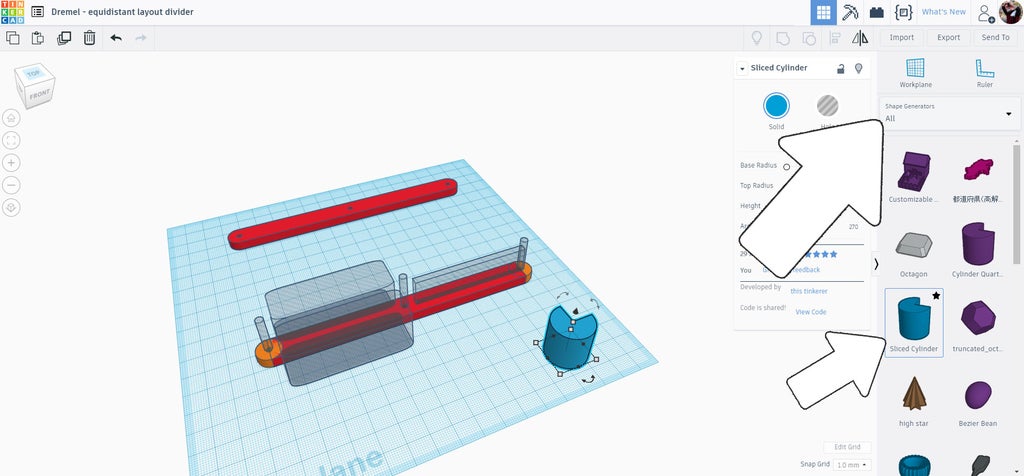Toggle the orthographic perspective view button
This screenshot has height=476, width=1024.
tap(11, 208)
